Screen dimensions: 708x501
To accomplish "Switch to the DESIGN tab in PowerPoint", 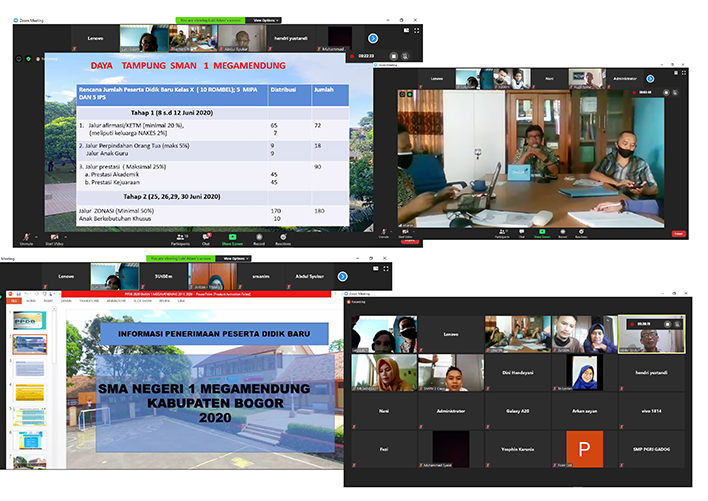I will [x=66, y=300].
